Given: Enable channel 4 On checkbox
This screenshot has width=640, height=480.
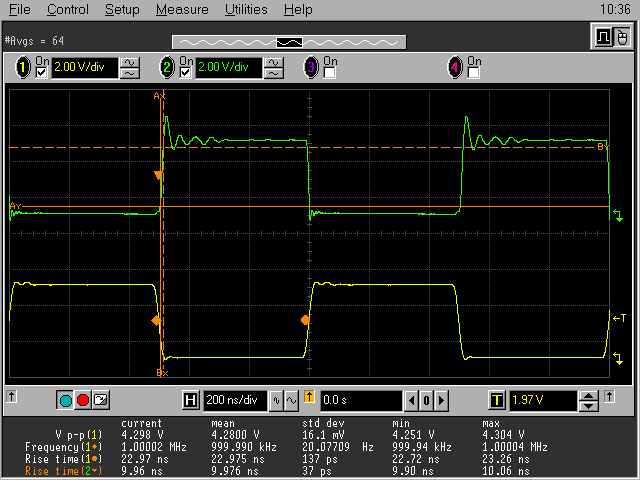Looking at the screenshot, I should click(x=473, y=73).
